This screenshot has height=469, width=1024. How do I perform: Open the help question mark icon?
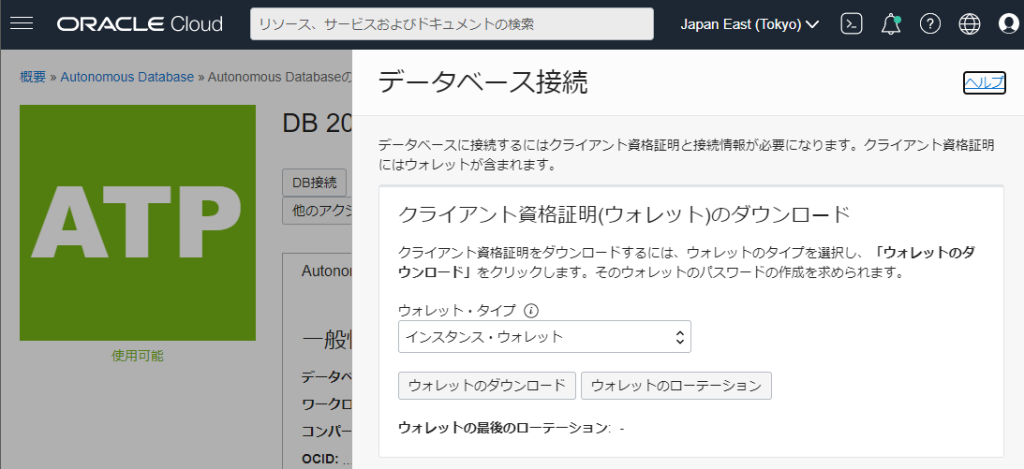(x=930, y=24)
